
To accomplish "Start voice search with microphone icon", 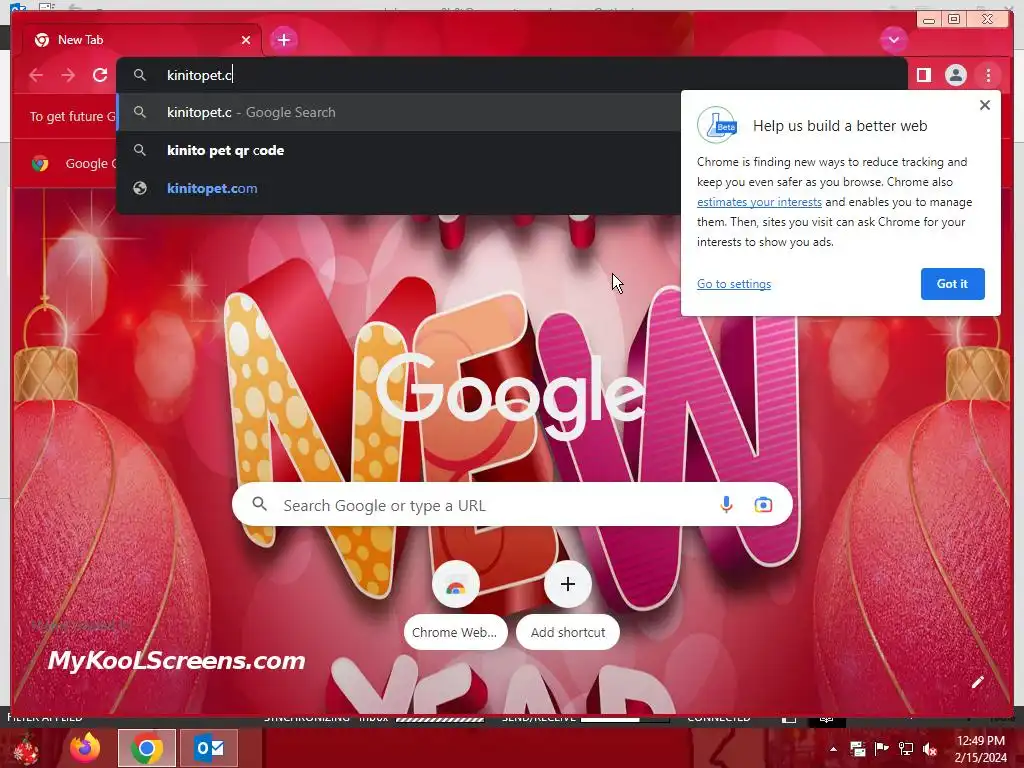I will (x=726, y=504).
